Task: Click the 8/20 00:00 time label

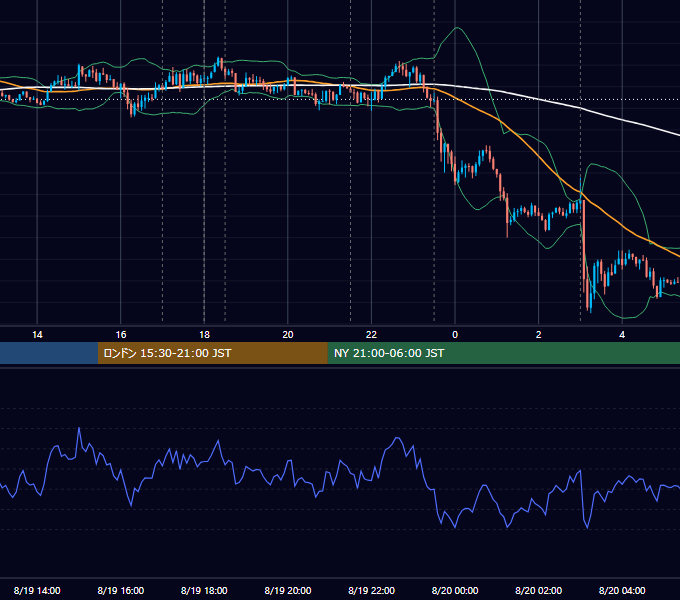Action: click(455, 590)
